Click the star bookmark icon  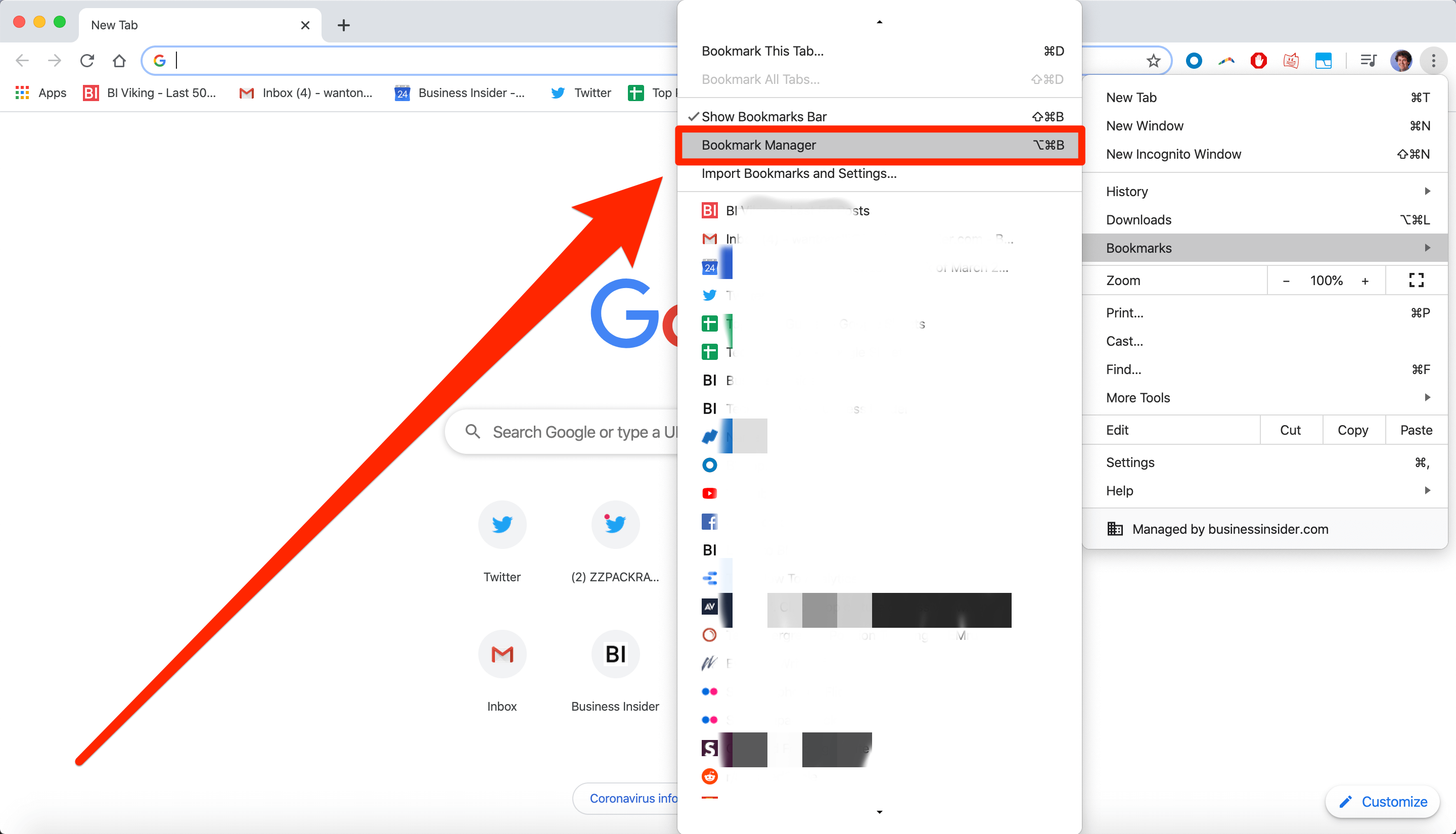tap(1153, 60)
